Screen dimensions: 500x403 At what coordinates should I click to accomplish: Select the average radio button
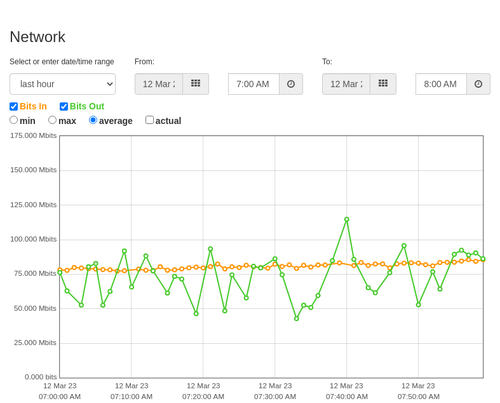coord(93,120)
